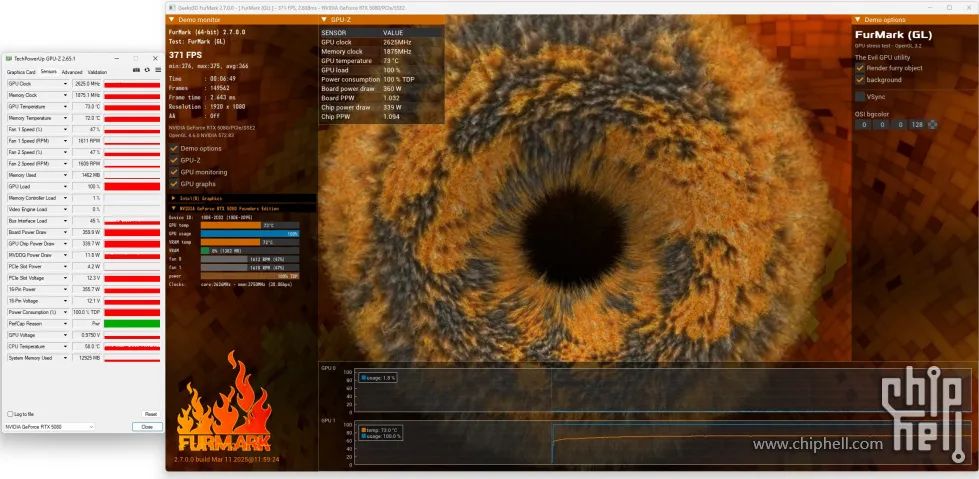Screen dimensions: 979x479
Task: Maximize the FurMark window
Action: click(x=950, y=7)
